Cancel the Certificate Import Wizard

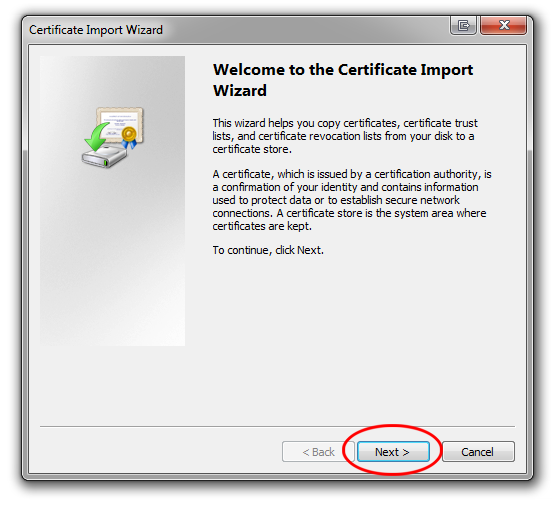point(478,452)
